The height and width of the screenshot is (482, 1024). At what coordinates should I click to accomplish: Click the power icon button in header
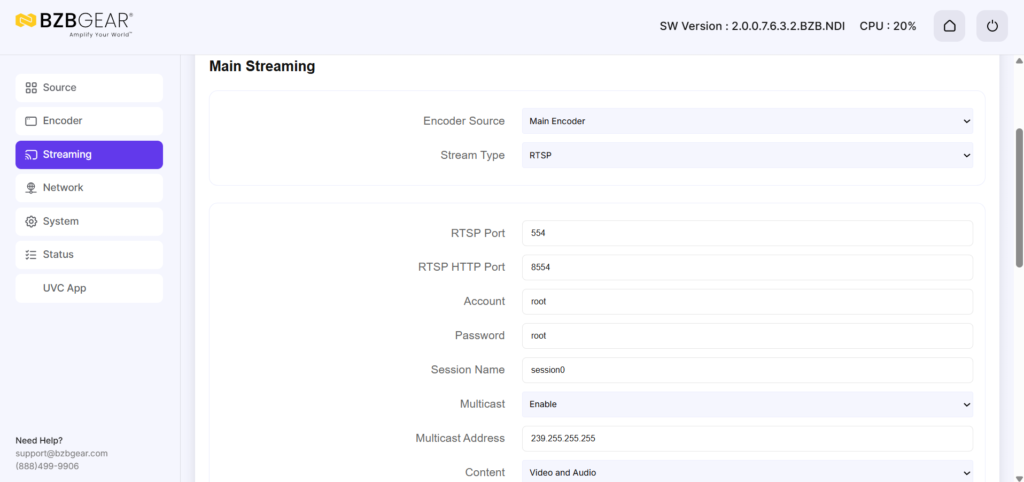(x=991, y=26)
